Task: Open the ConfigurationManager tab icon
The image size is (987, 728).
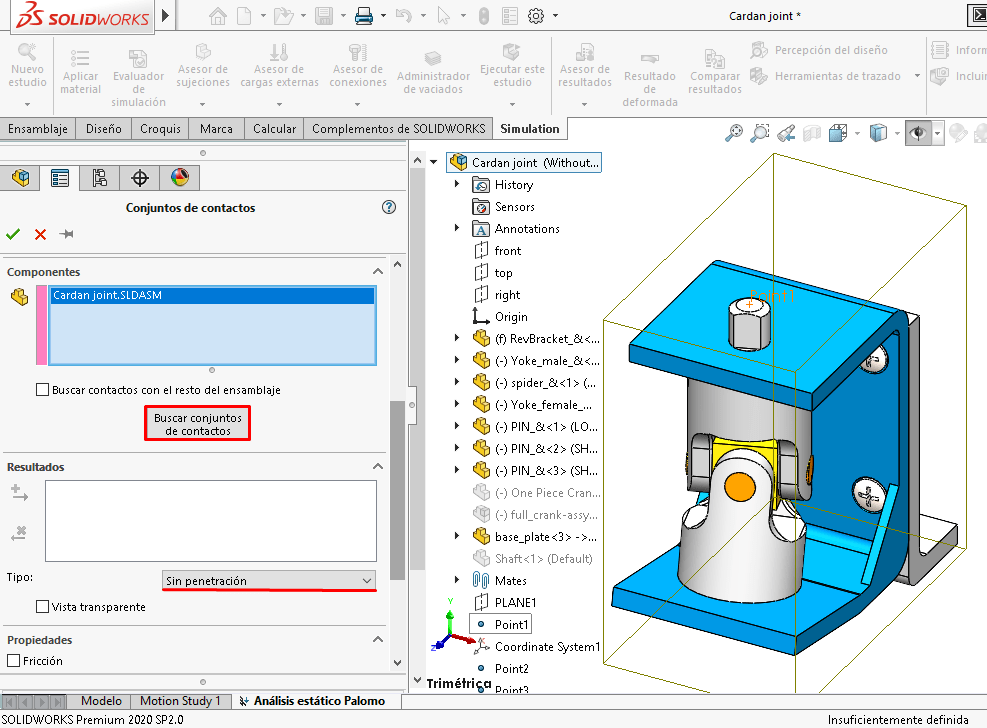Action: [99, 178]
